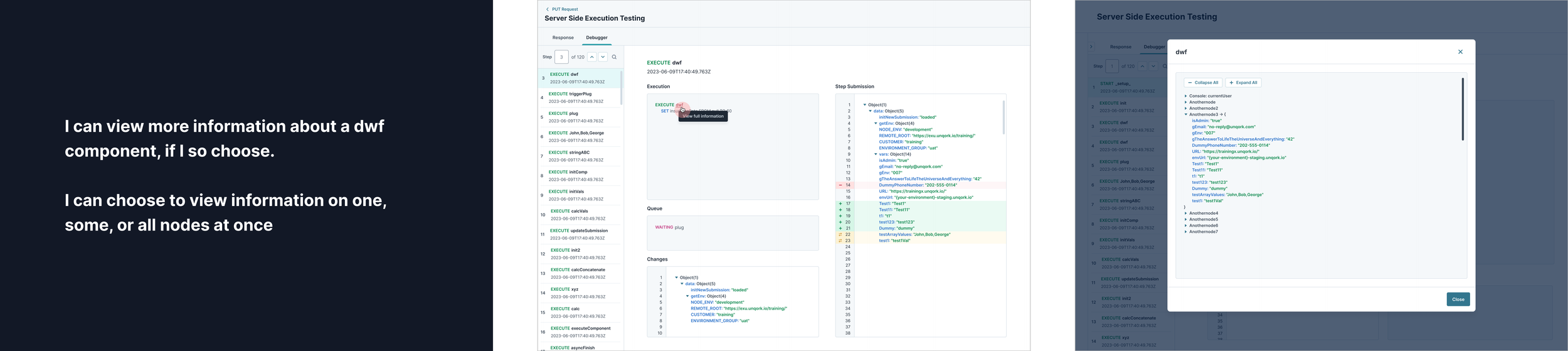1568x351 pixels.
Task: Select EXECUTE init step in the dimmed right window
Action: click(x=1128, y=107)
